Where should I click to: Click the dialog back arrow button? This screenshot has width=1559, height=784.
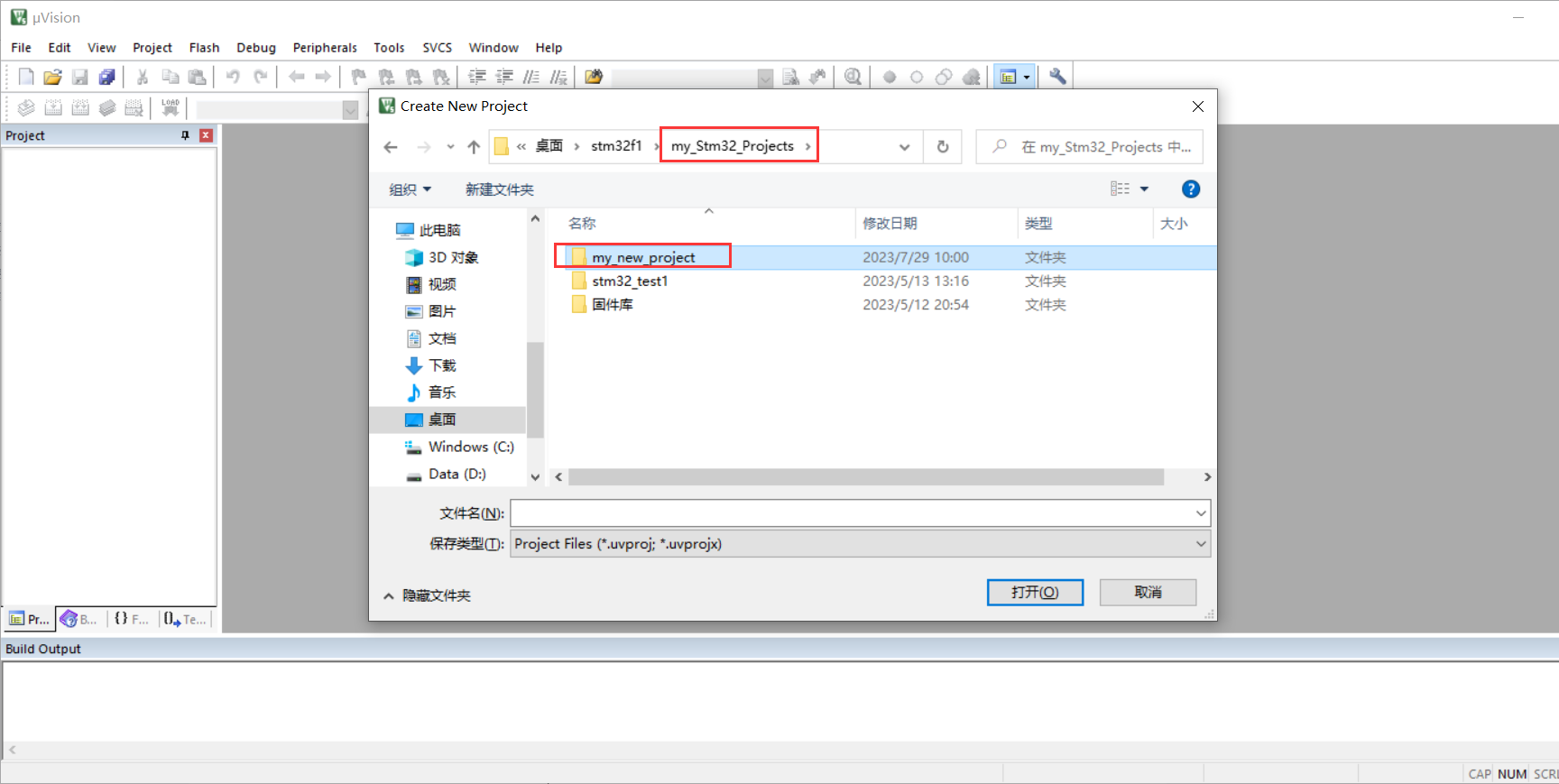click(391, 147)
